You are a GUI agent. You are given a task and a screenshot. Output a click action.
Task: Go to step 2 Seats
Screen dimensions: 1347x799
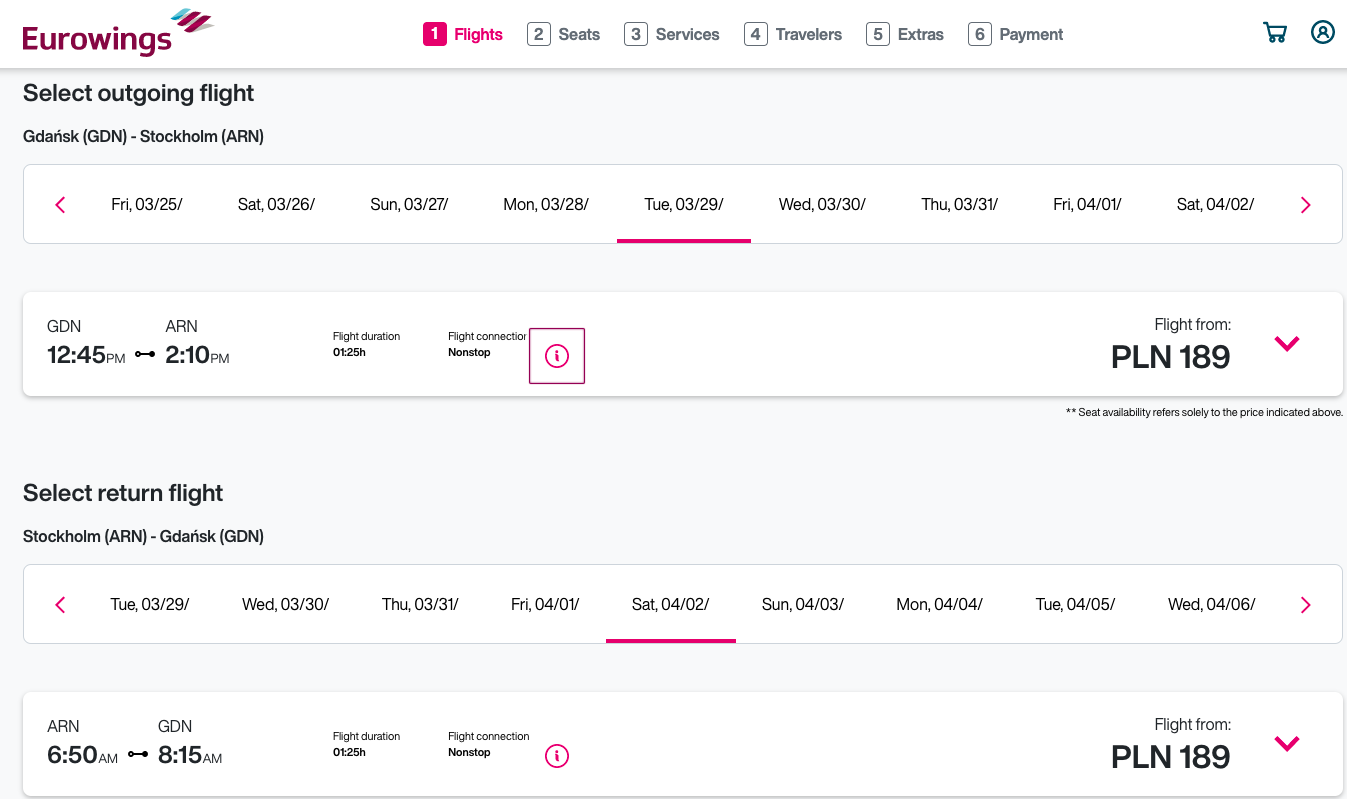(x=564, y=34)
